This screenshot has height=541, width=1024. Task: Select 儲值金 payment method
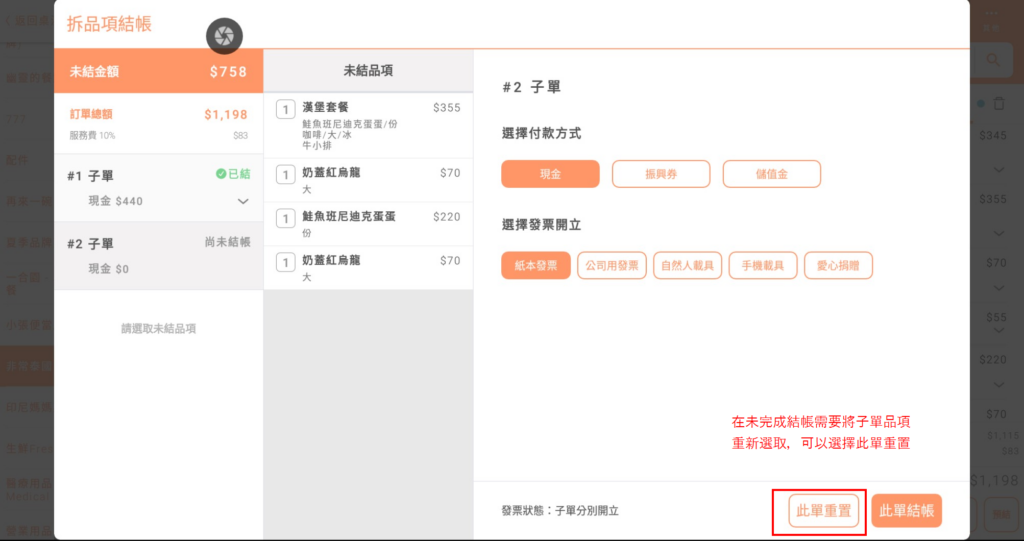(771, 174)
